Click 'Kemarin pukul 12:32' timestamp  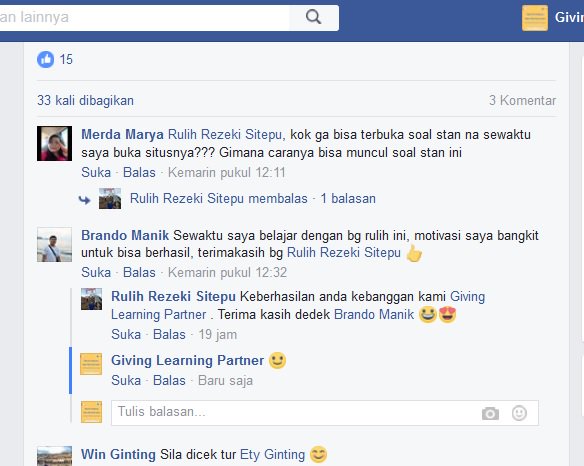pos(228,272)
